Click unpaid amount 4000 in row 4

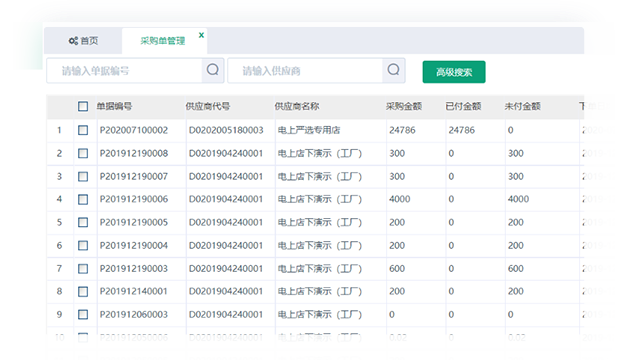point(518,199)
